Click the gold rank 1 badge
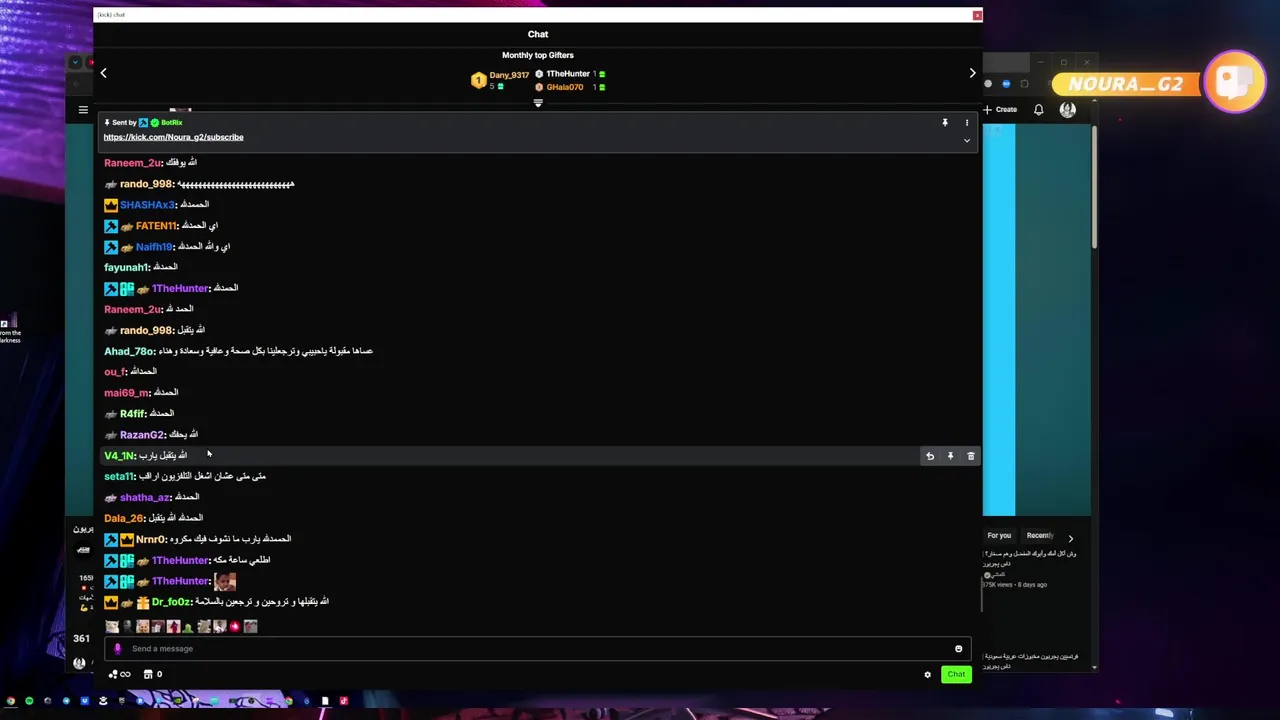This screenshot has width=1280, height=720. click(x=478, y=80)
